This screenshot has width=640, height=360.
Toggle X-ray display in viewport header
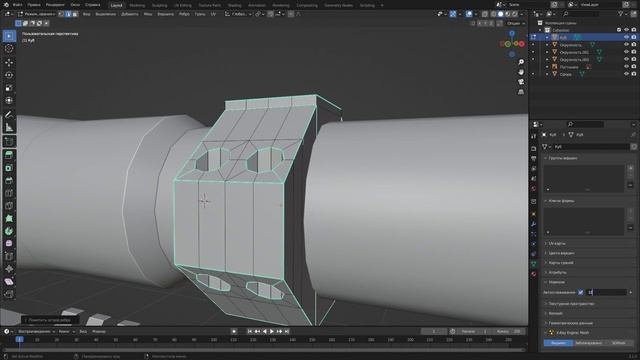point(484,14)
